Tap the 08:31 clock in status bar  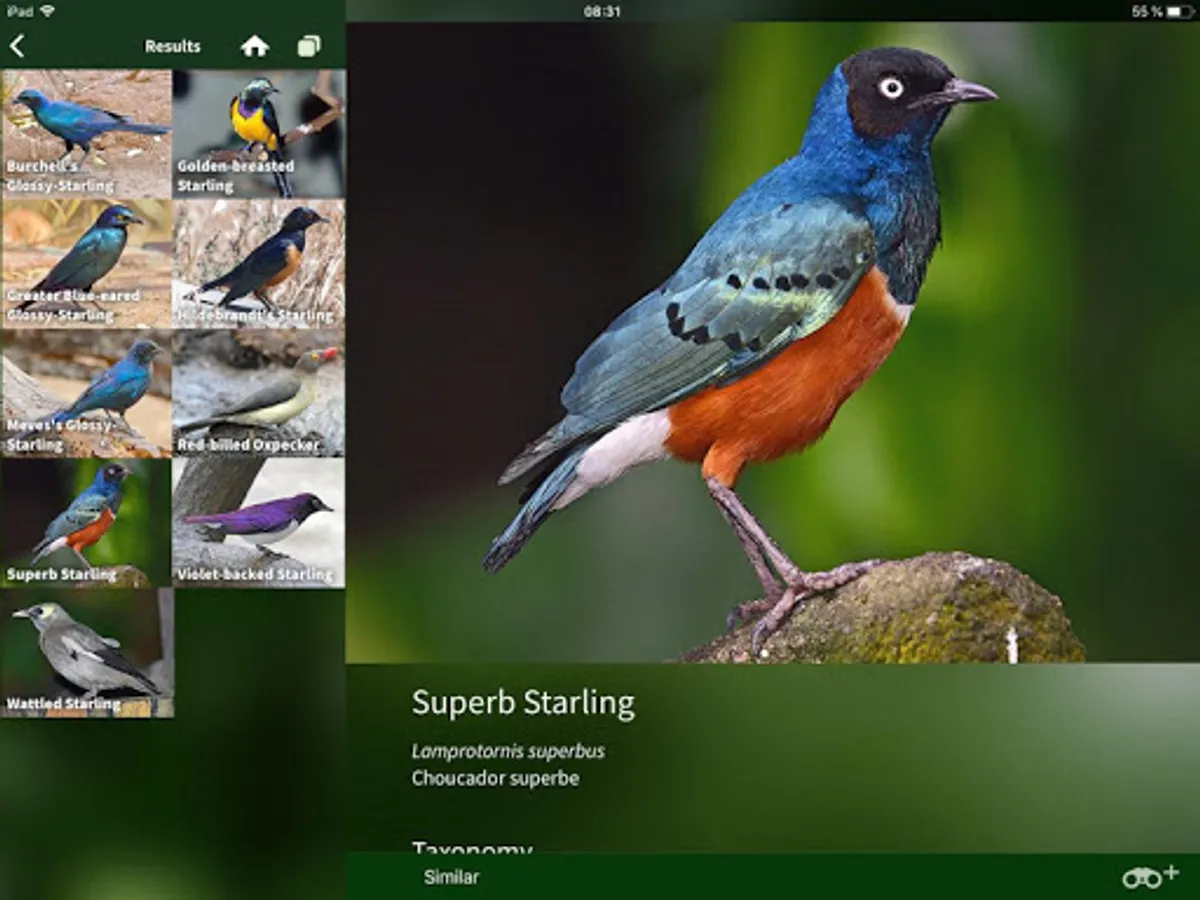point(602,11)
